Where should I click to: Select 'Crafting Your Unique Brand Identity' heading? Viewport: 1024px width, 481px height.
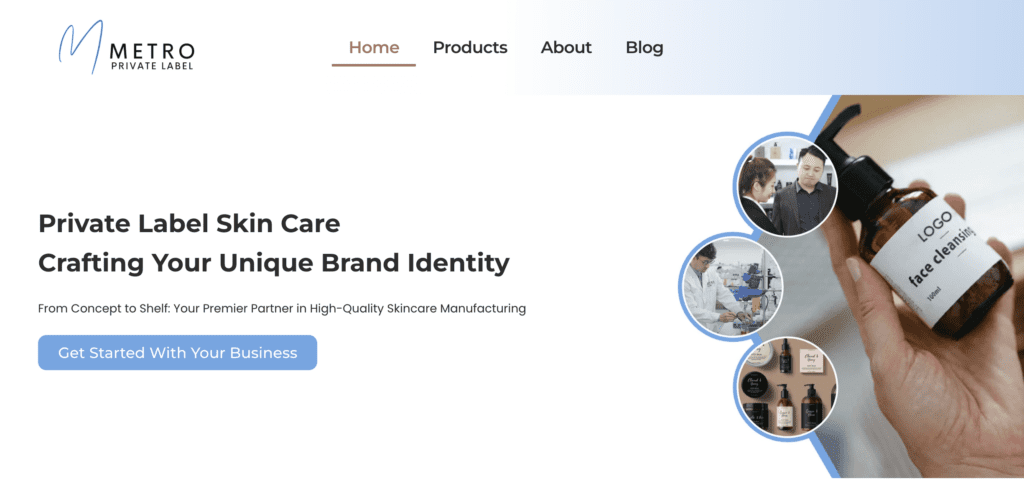pyautogui.click(x=274, y=263)
